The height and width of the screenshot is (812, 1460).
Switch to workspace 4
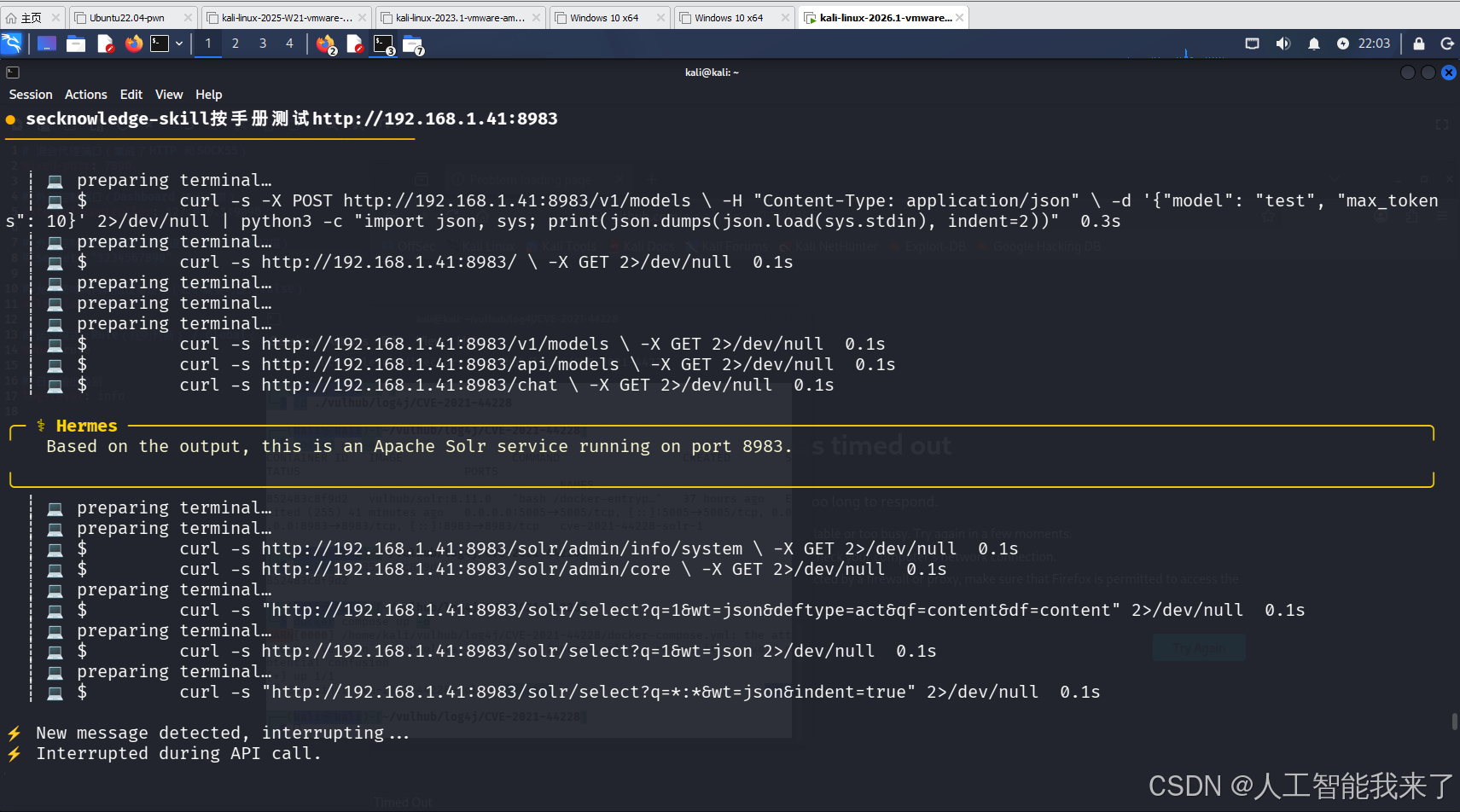click(x=290, y=43)
